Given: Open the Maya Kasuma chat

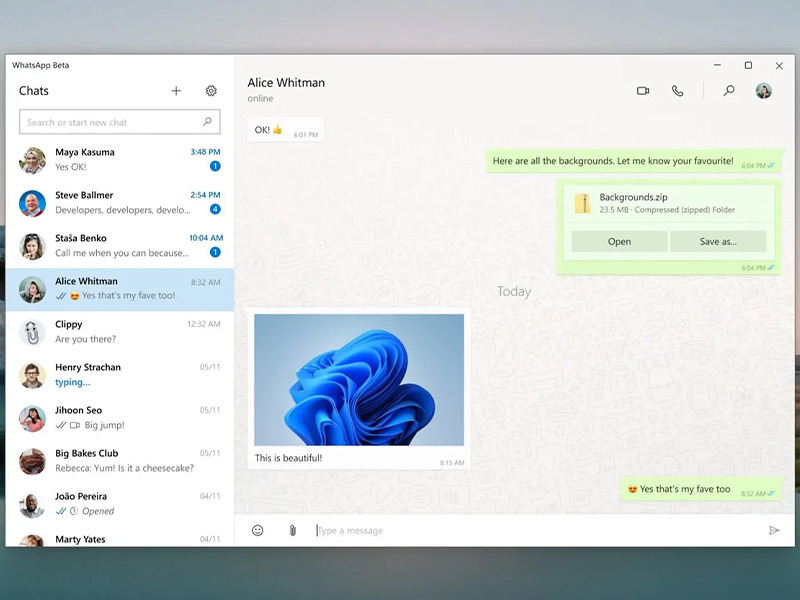Looking at the screenshot, I should (x=120, y=160).
